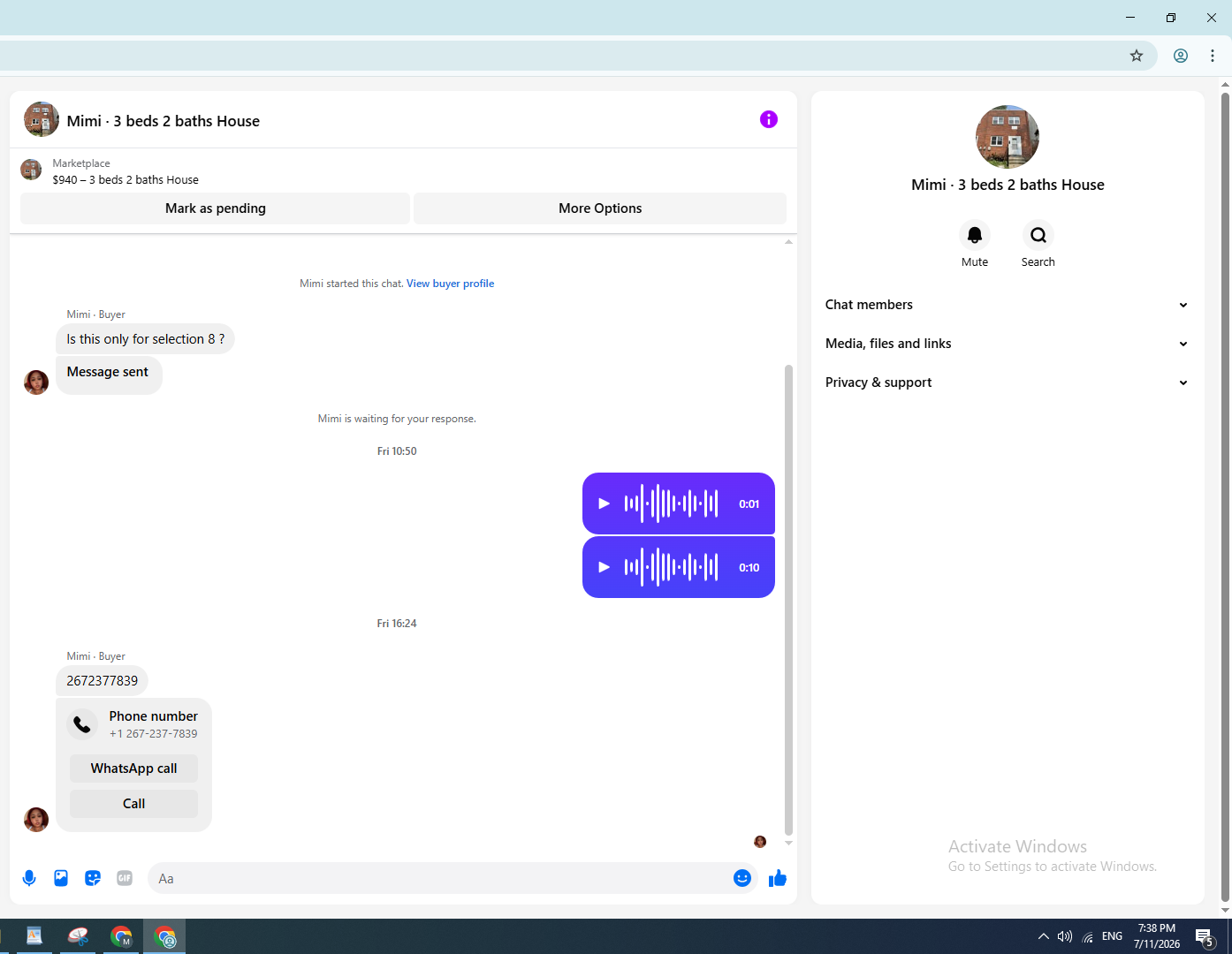
Task: Show hidden system tray icons
Action: coord(1044,936)
